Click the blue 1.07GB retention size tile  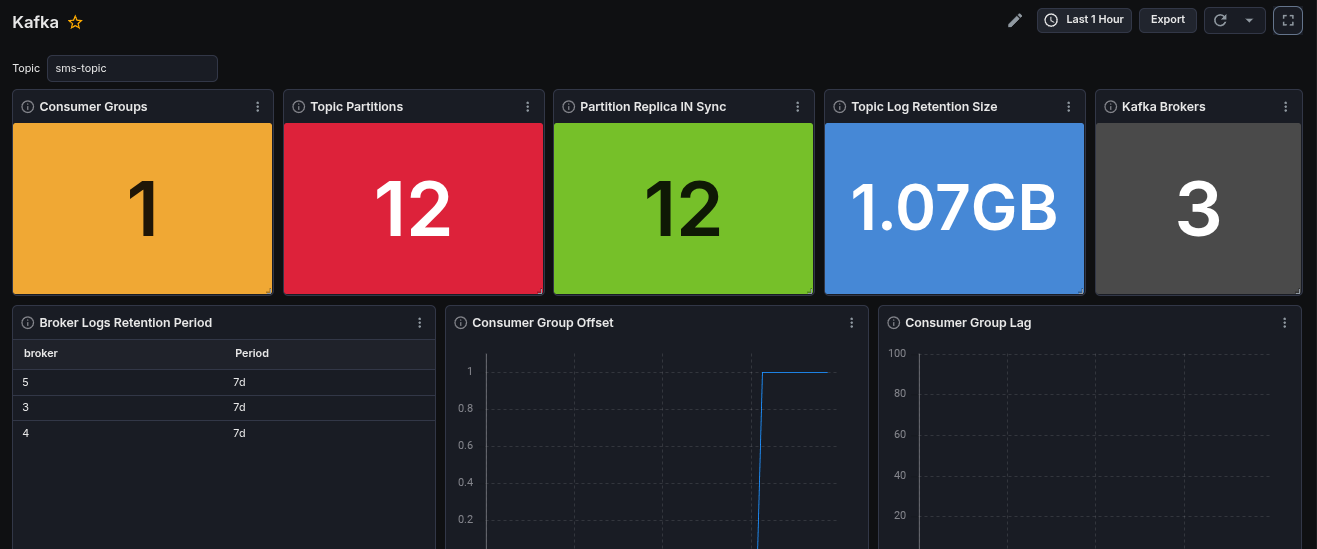pos(954,208)
